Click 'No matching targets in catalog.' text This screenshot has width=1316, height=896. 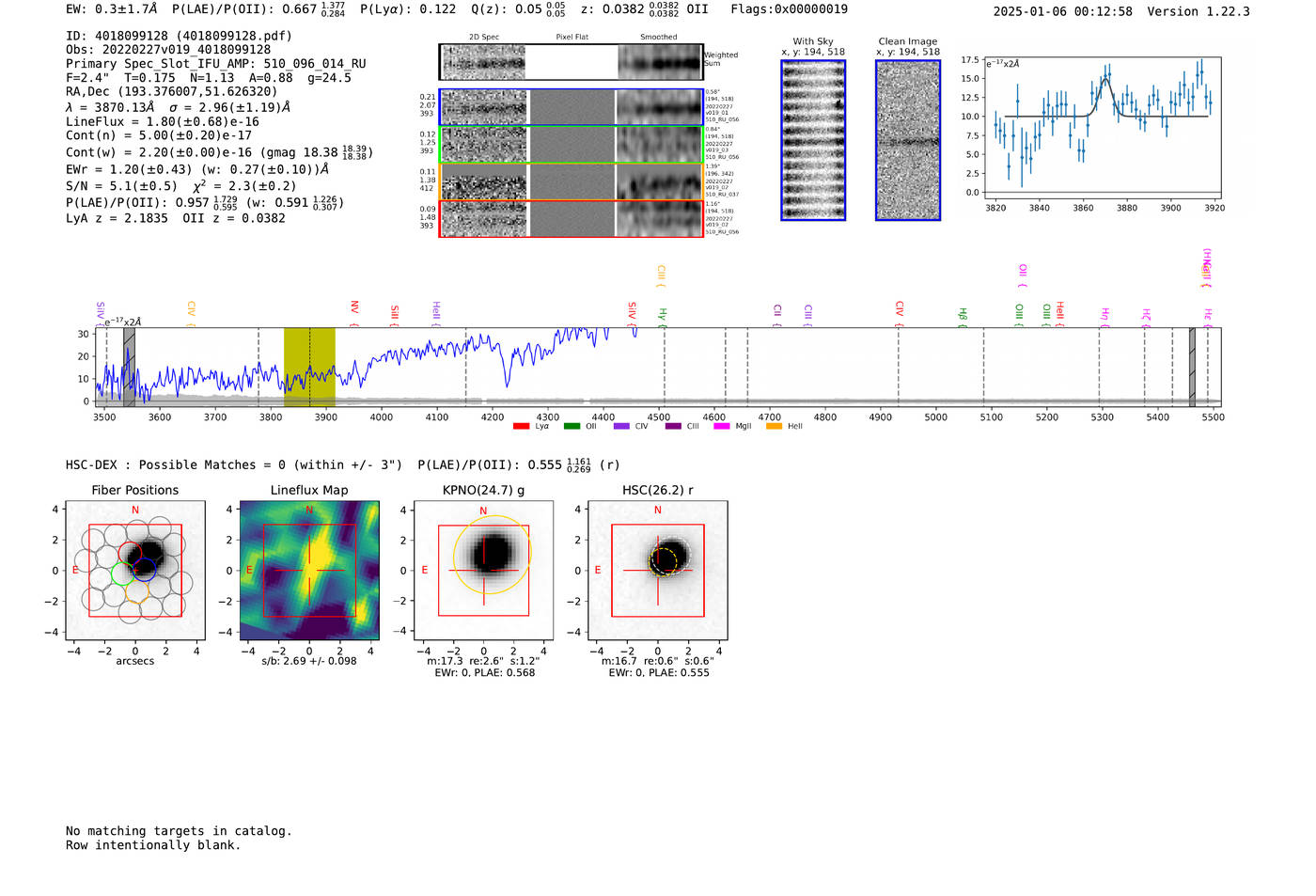[179, 831]
